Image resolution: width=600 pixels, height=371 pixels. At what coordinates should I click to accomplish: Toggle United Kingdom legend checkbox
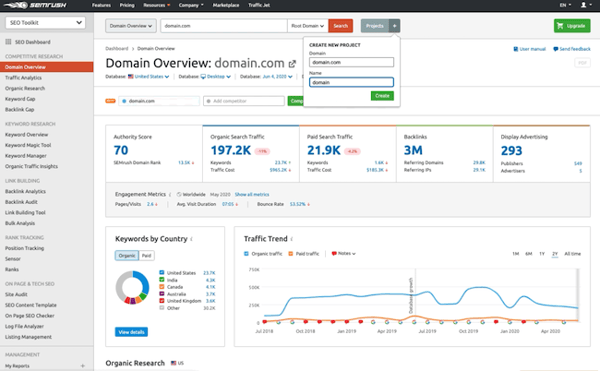point(162,301)
